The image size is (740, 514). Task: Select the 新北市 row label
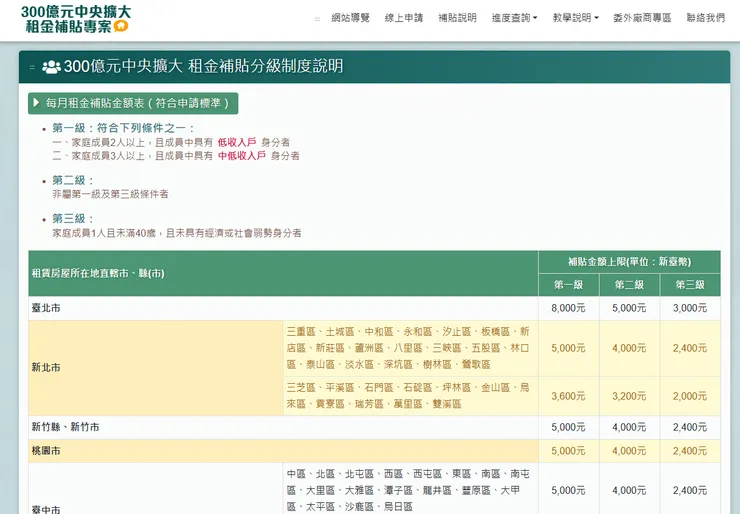pos(46,368)
